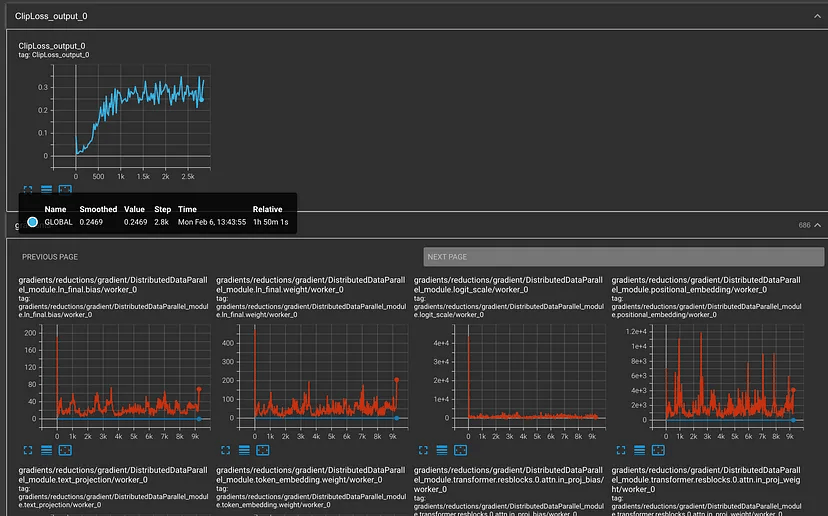Viewport: 828px width, 516px height.
Task: Collapse the ClipLoss_output_0 section with chevron
Action: 817,16
